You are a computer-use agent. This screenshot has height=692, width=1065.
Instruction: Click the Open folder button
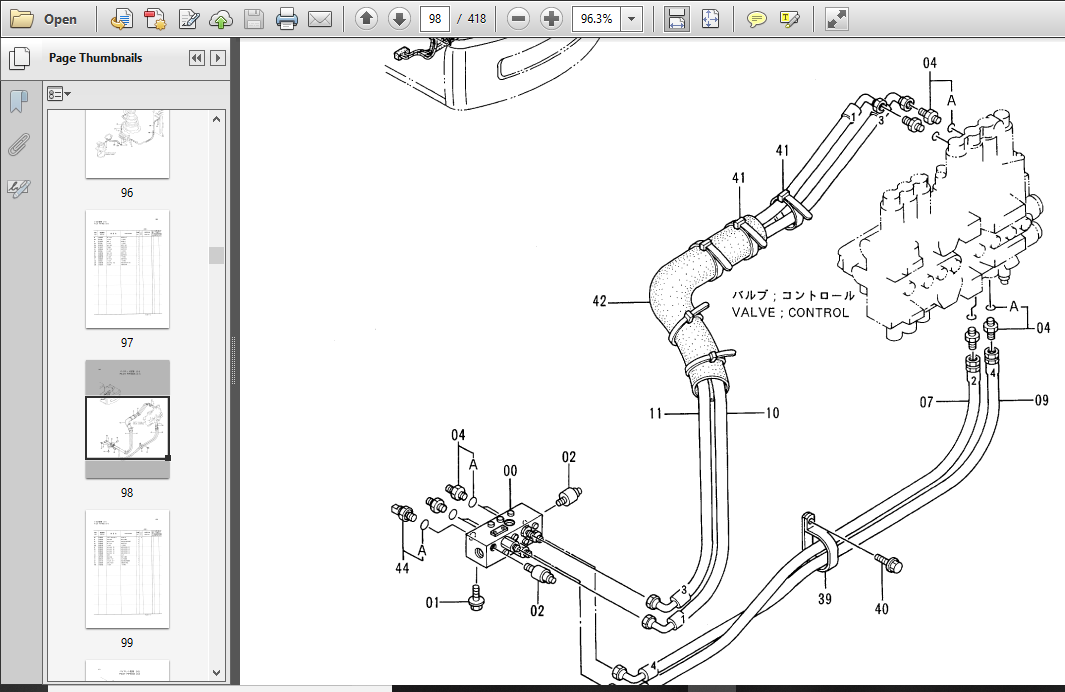coord(44,19)
